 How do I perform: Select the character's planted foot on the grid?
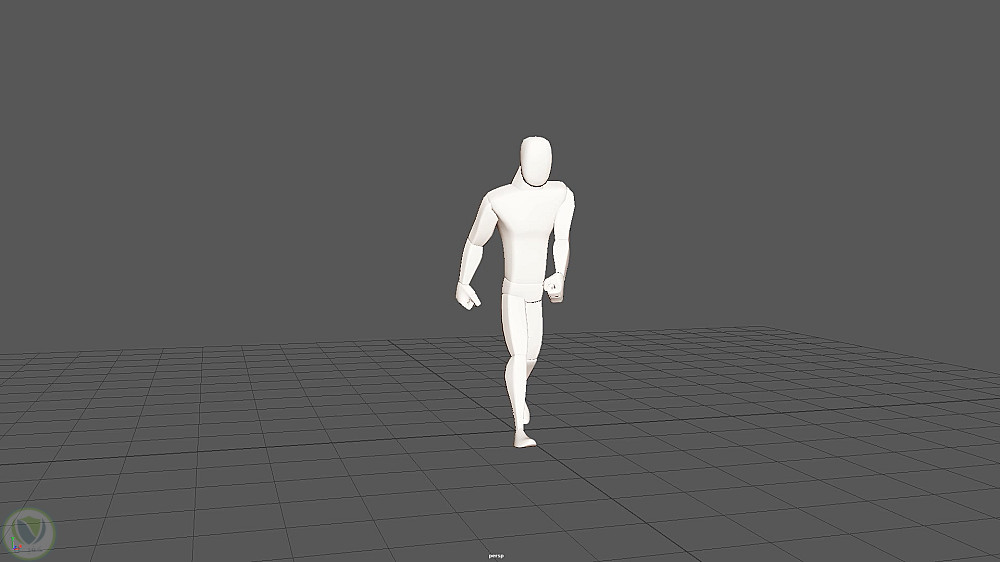pyautogui.click(x=525, y=440)
